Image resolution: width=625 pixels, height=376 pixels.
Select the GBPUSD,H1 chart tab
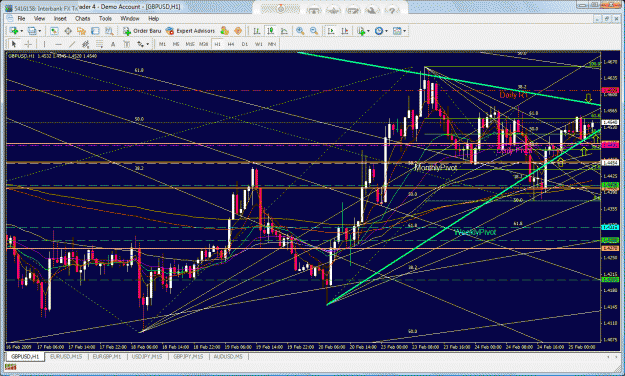pos(25,356)
